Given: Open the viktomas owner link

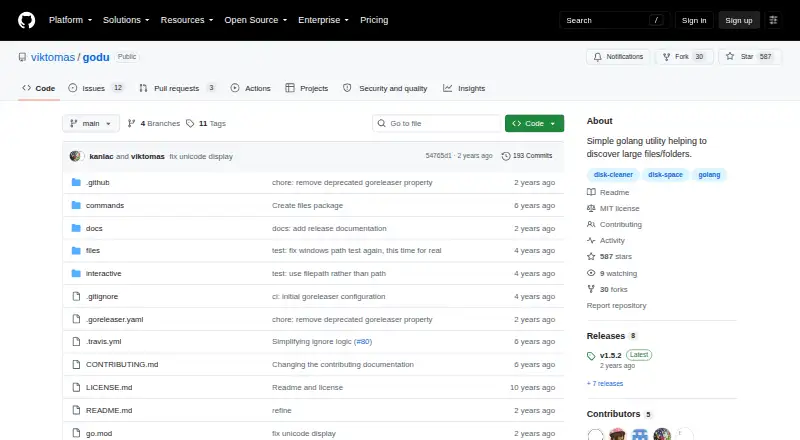Looking at the screenshot, I should coord(53,57).
